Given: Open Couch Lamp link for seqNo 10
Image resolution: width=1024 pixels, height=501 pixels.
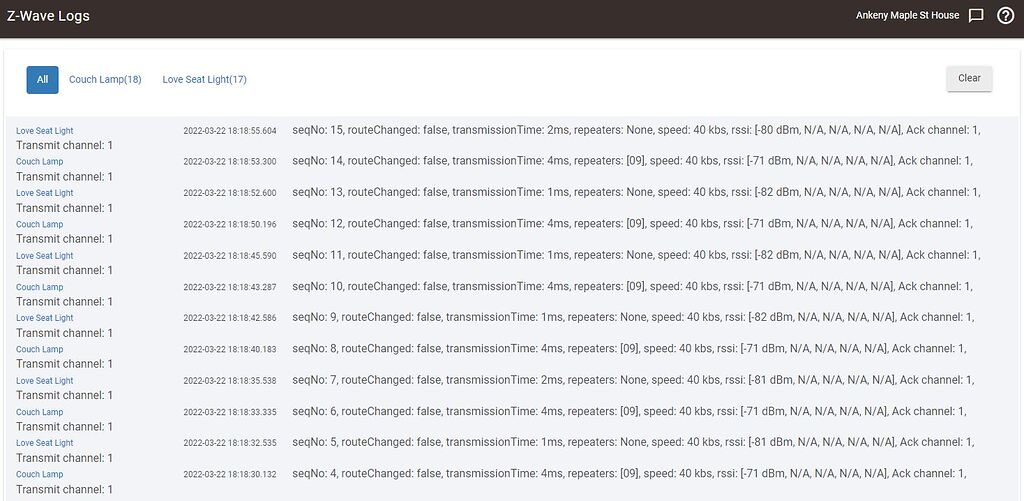Looking at the screenshot, I should 39,287.
